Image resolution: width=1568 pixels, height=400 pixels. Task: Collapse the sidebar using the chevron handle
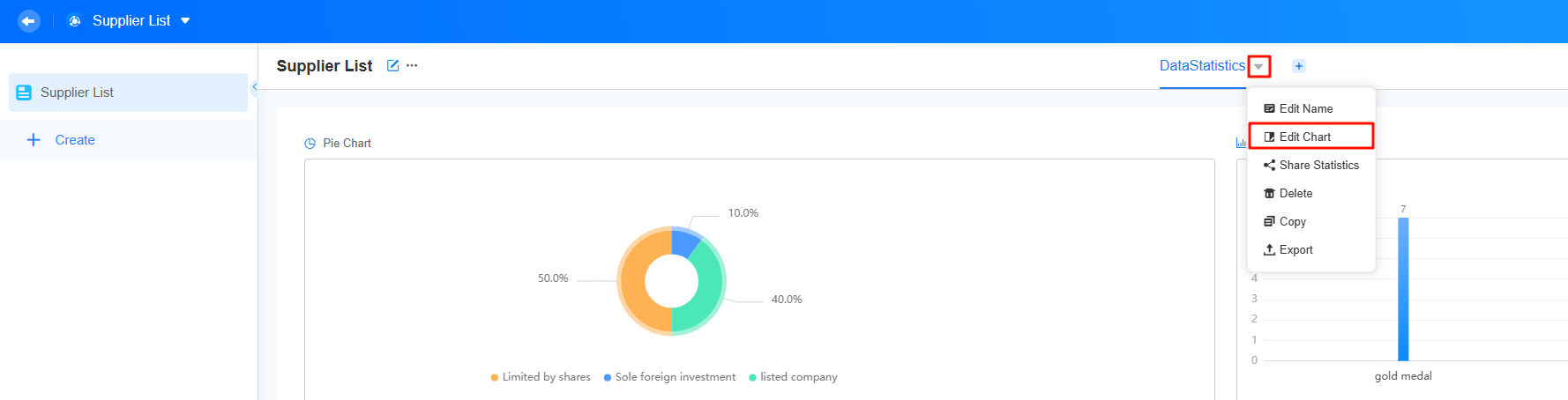(x=254, y=86)
